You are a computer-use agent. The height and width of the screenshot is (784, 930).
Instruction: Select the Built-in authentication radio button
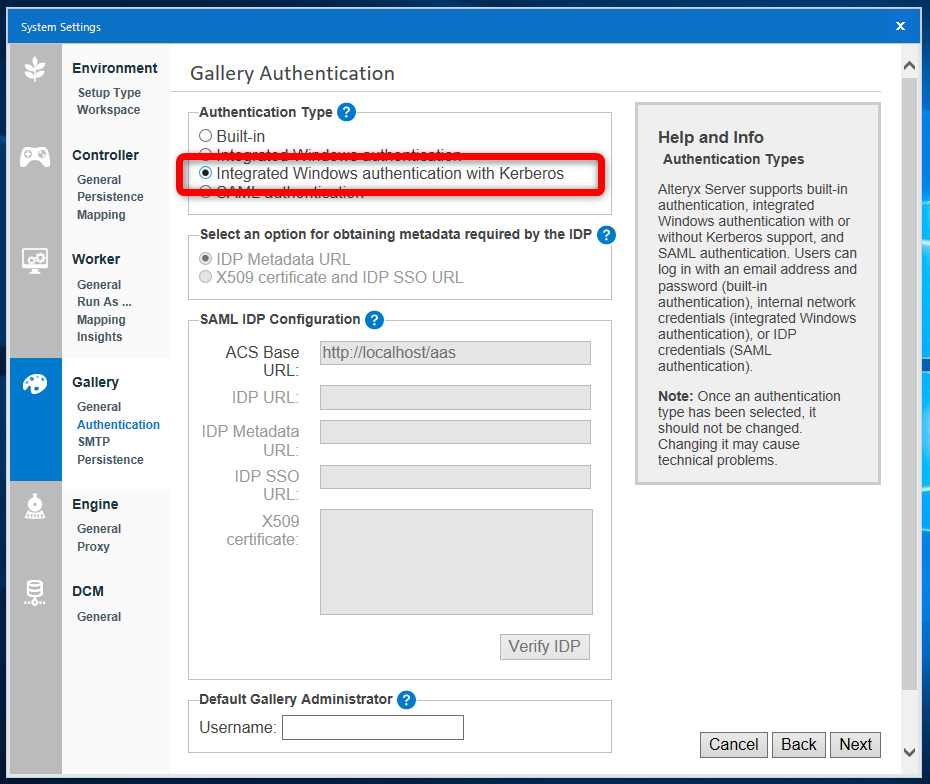point(206,135)
